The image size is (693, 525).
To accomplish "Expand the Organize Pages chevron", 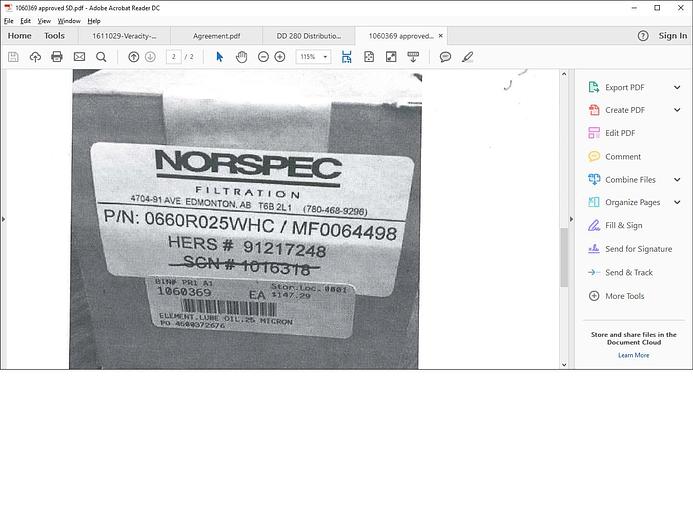I will (677, 202).
